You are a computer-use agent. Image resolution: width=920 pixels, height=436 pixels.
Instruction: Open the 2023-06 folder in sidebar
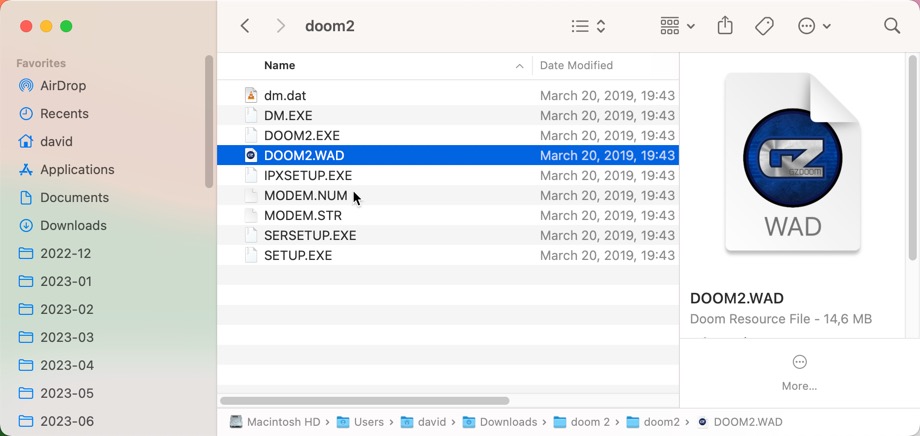pos(56,421)
